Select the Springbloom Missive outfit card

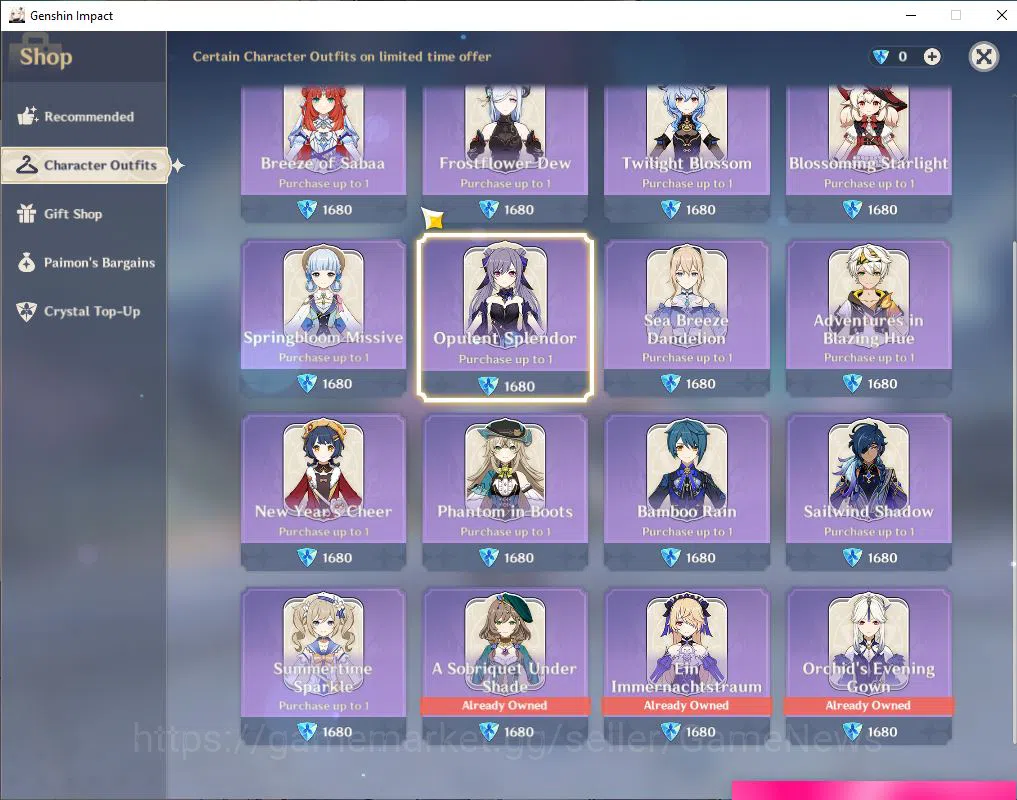tap(324, 317)
